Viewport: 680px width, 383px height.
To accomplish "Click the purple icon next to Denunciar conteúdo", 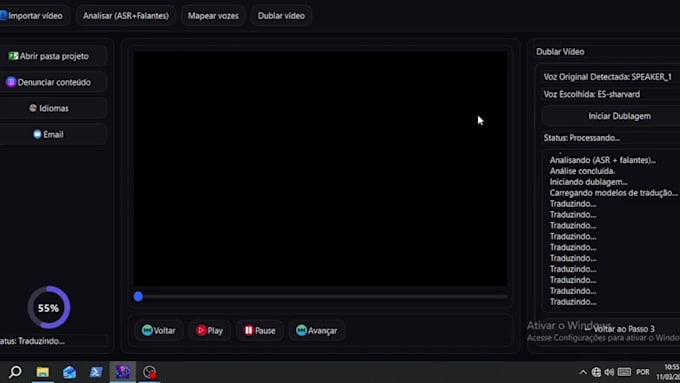I will 11,82.
